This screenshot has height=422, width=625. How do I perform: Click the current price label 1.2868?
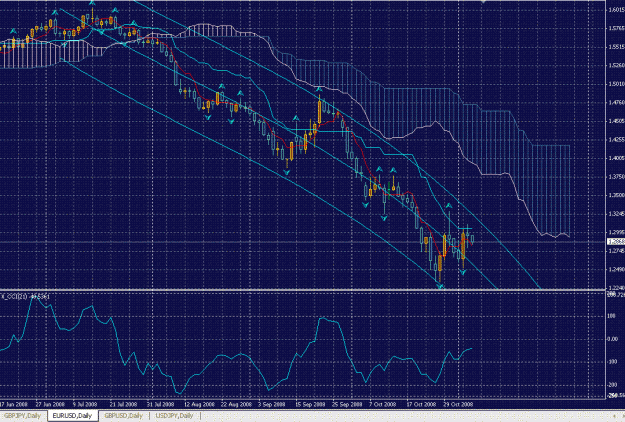click(x=615, y=241)
